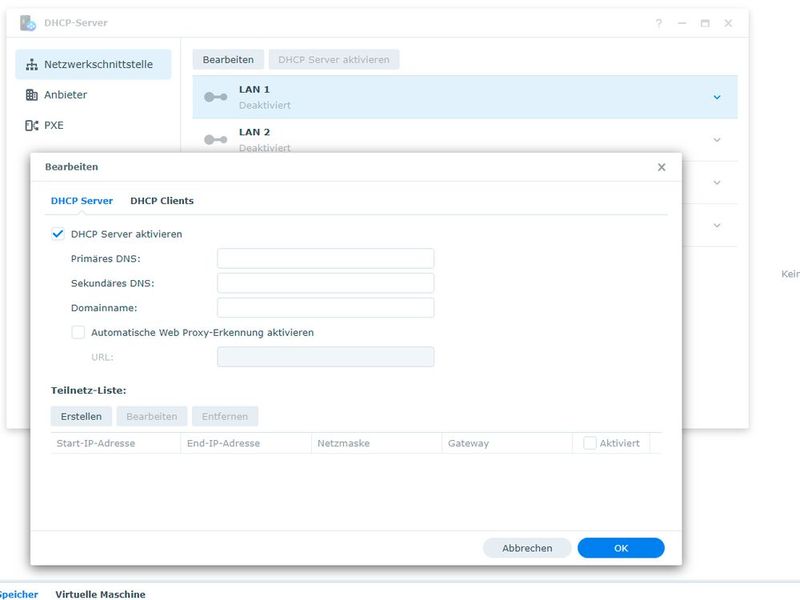
Task: Collapse the third interface row chevron
Action: (x=715, y=182)
